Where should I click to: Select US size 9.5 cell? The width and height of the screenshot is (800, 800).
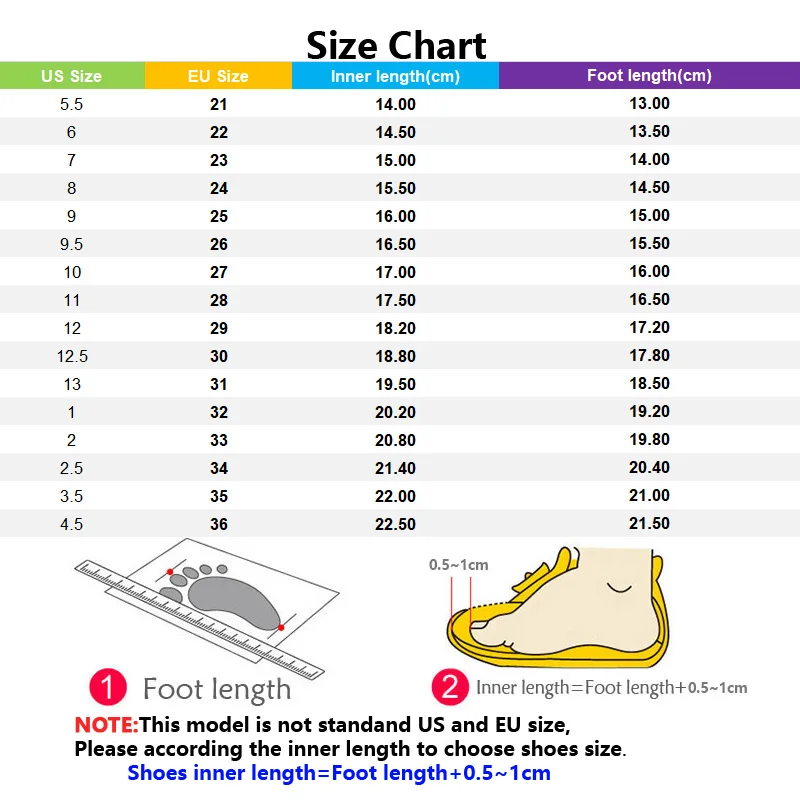[x=72, y=244]
